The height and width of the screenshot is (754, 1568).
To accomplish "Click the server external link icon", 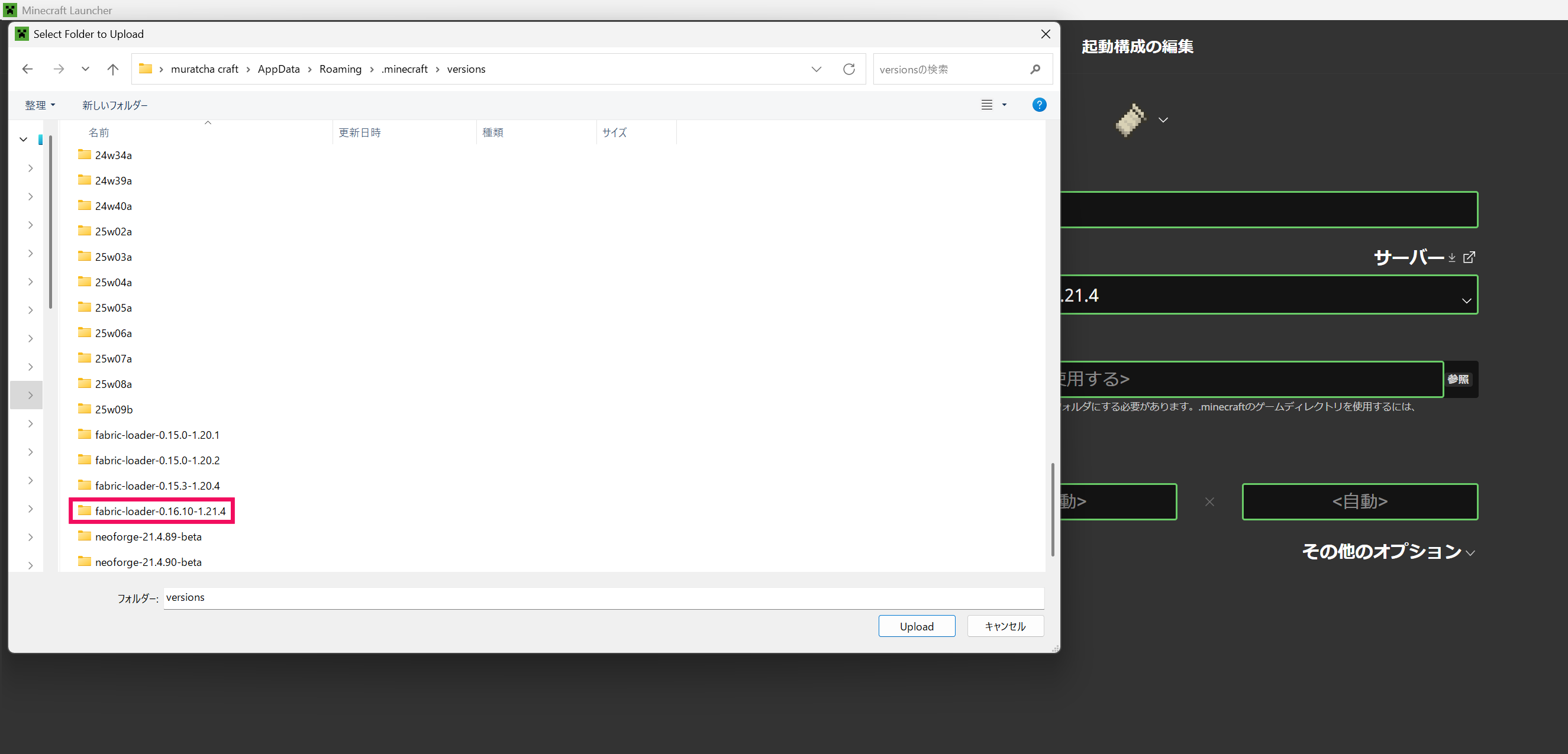I will tap(1469, 257).
